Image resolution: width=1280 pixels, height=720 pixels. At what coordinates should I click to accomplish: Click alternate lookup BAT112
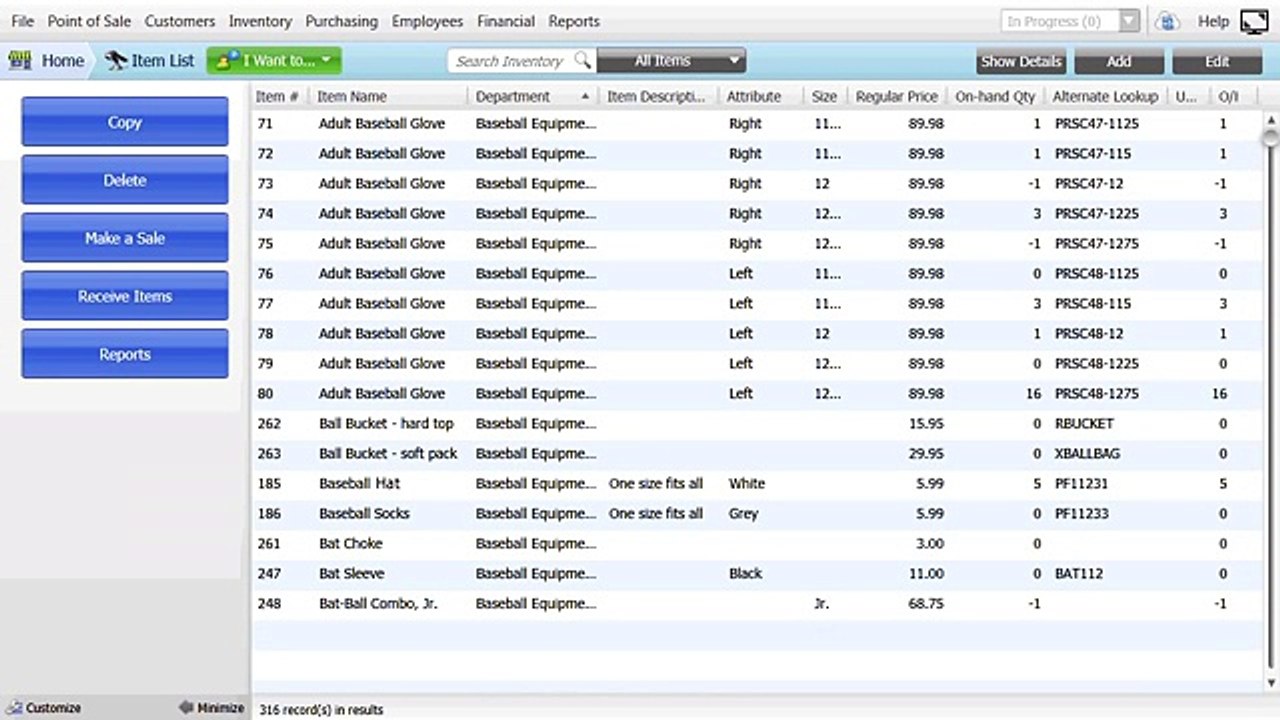1077,574
